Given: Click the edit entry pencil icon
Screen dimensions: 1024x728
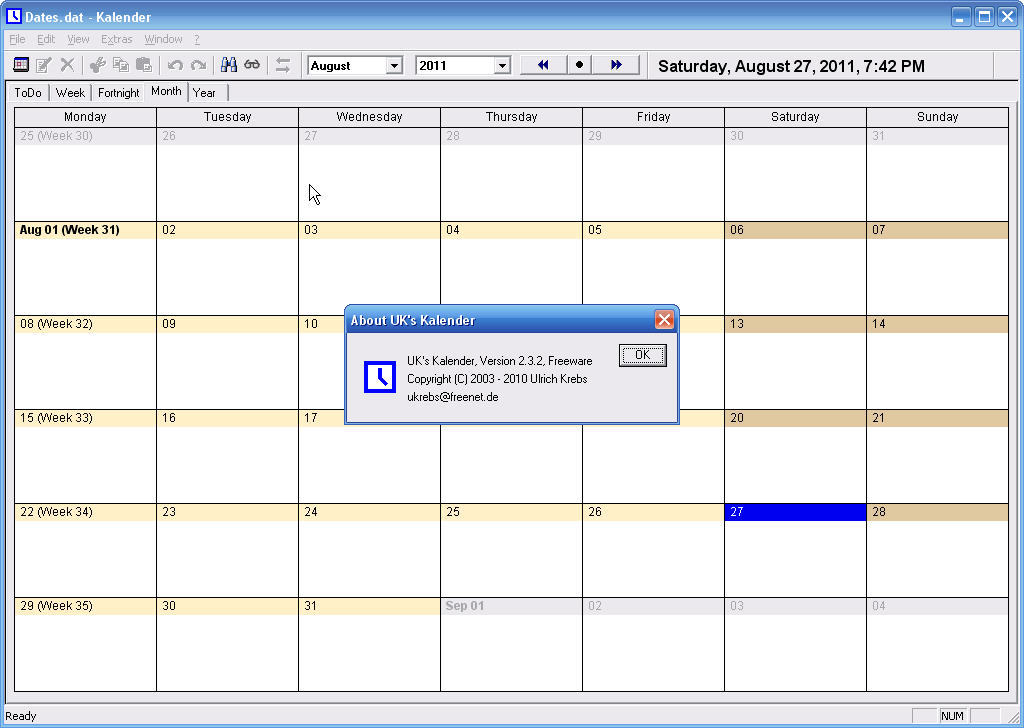Looking at the screenshot, I should [44, 65].
